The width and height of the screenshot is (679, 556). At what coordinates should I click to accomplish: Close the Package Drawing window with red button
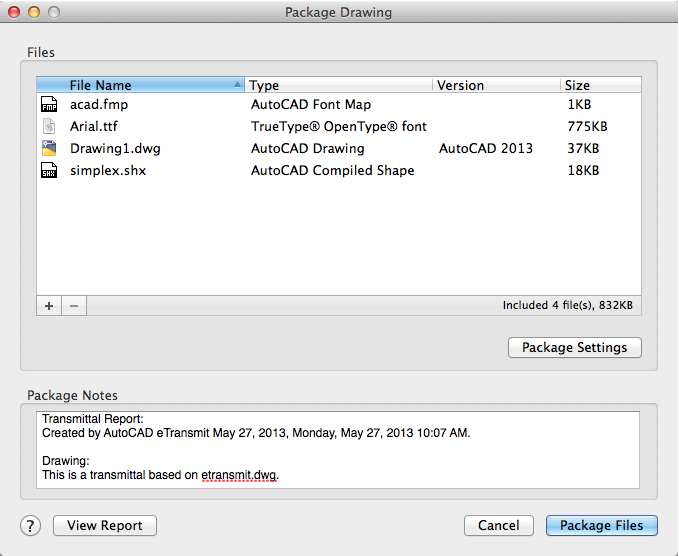[x=15, y=13]
